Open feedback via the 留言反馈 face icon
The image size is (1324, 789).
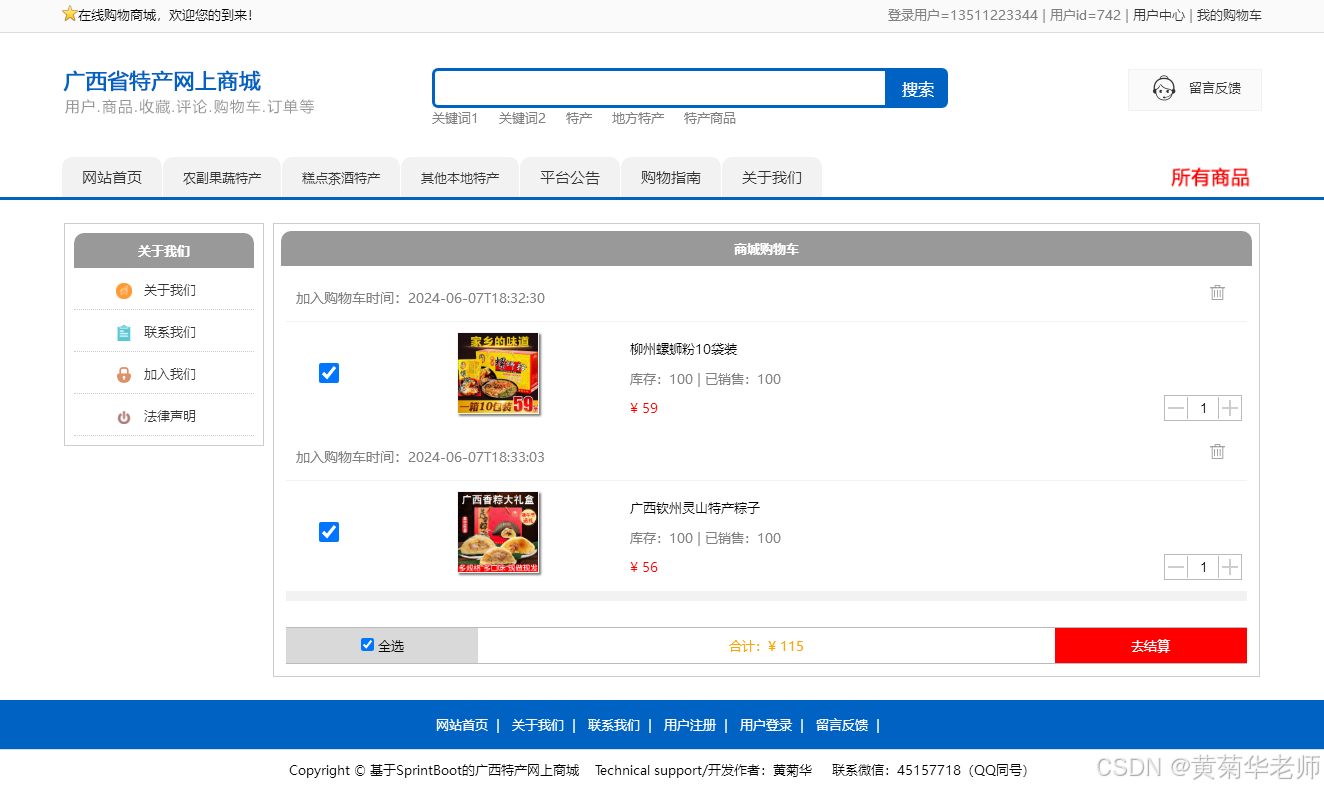(1163, 89)
